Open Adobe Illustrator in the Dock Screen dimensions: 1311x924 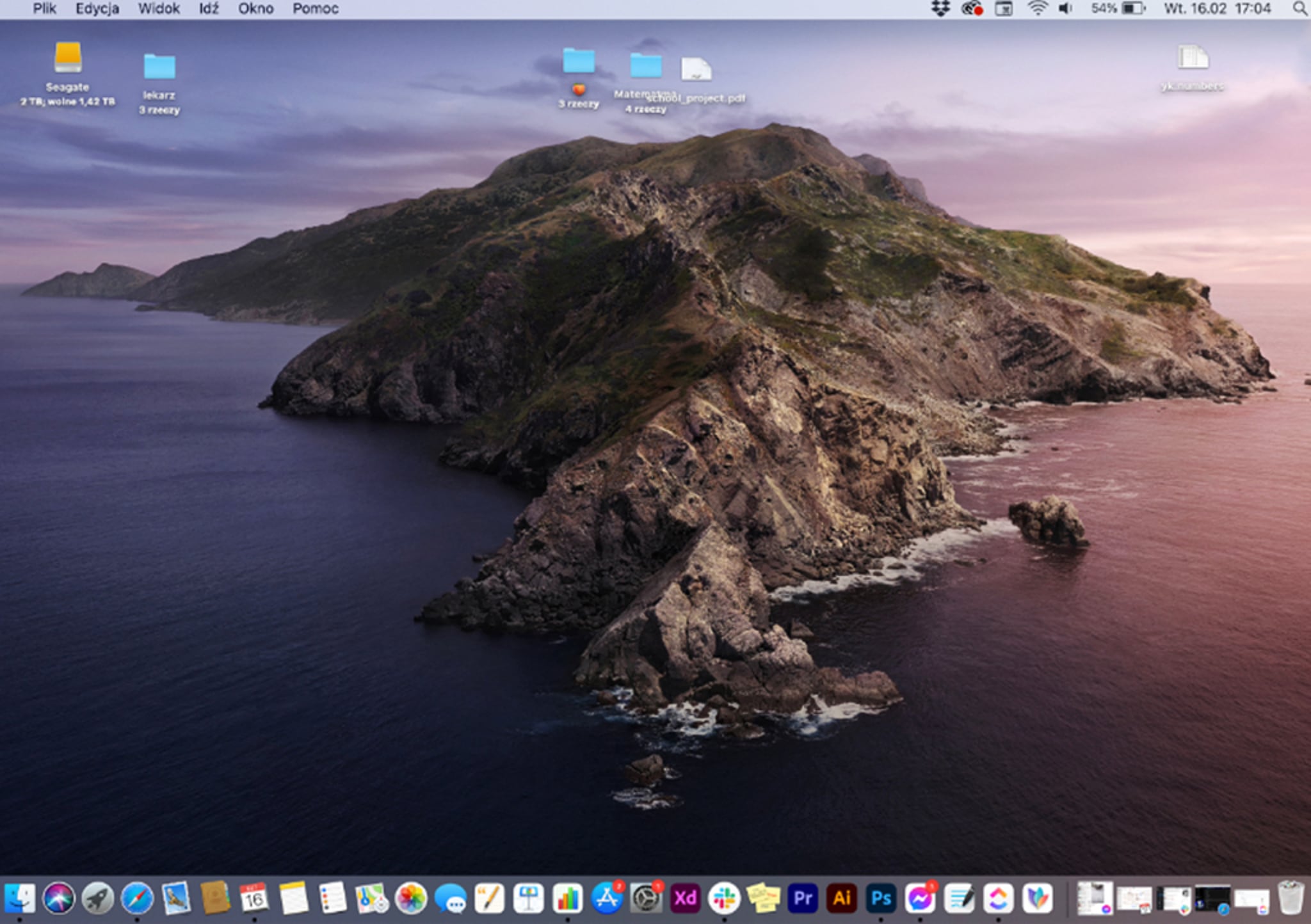click(x=842, y=898)
